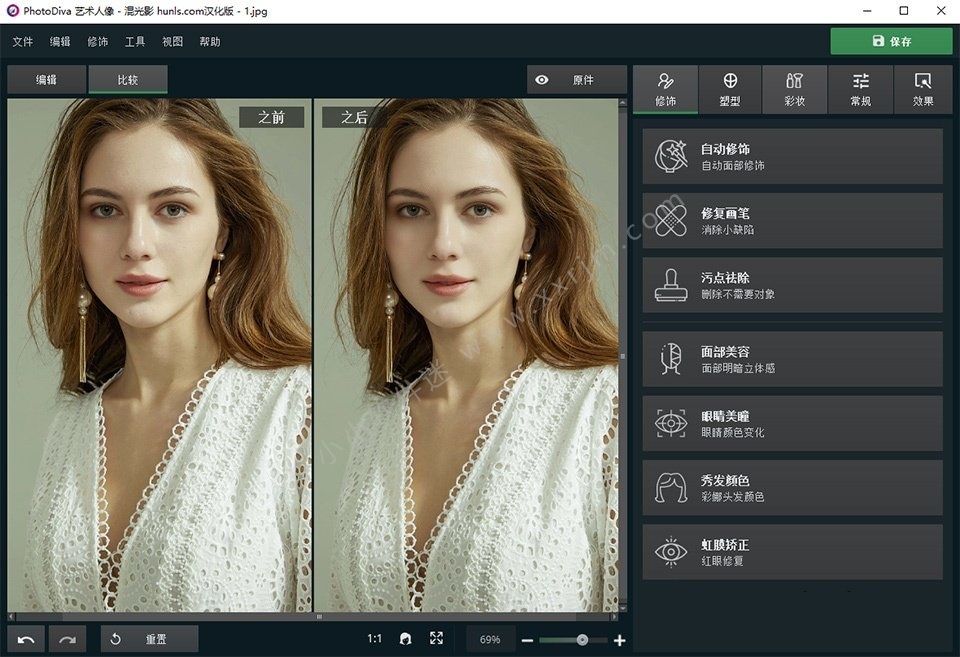Open the 工具 menu
The width and height of the screenshot is (960, 657).
tap(135, 42)
